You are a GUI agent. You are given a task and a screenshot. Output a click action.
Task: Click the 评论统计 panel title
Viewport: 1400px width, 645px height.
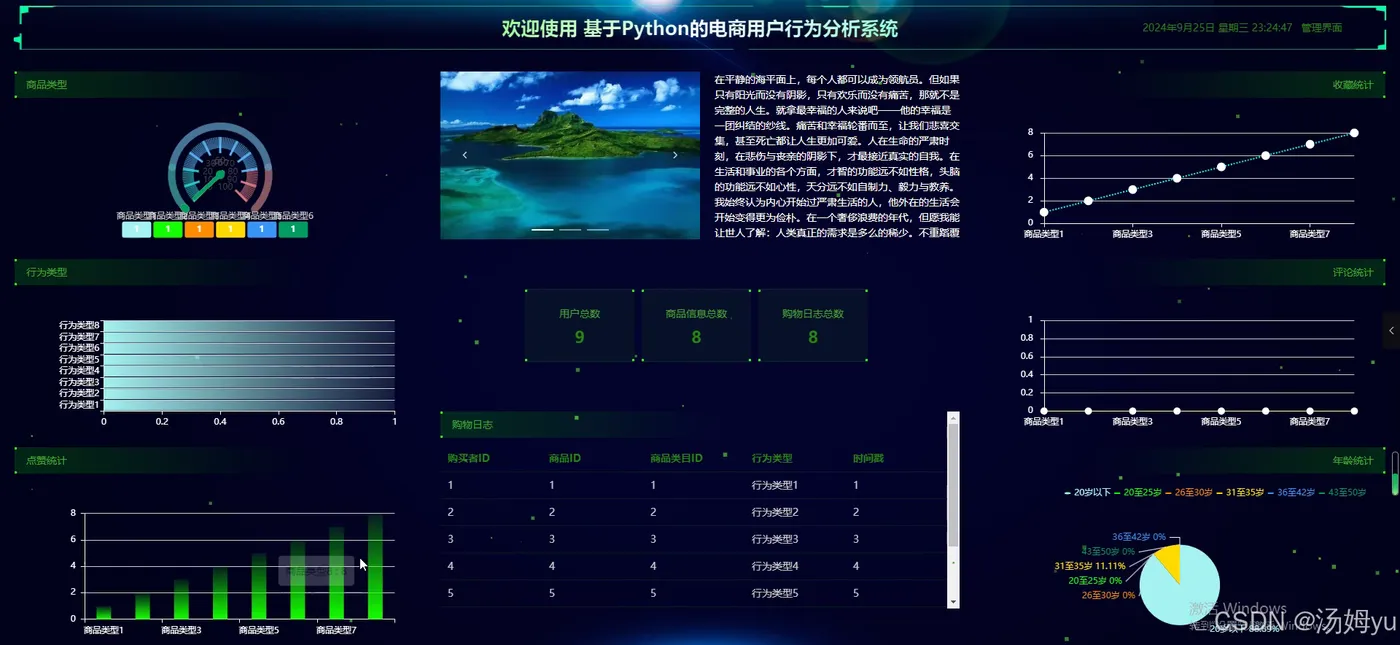tap(1353, 272)
